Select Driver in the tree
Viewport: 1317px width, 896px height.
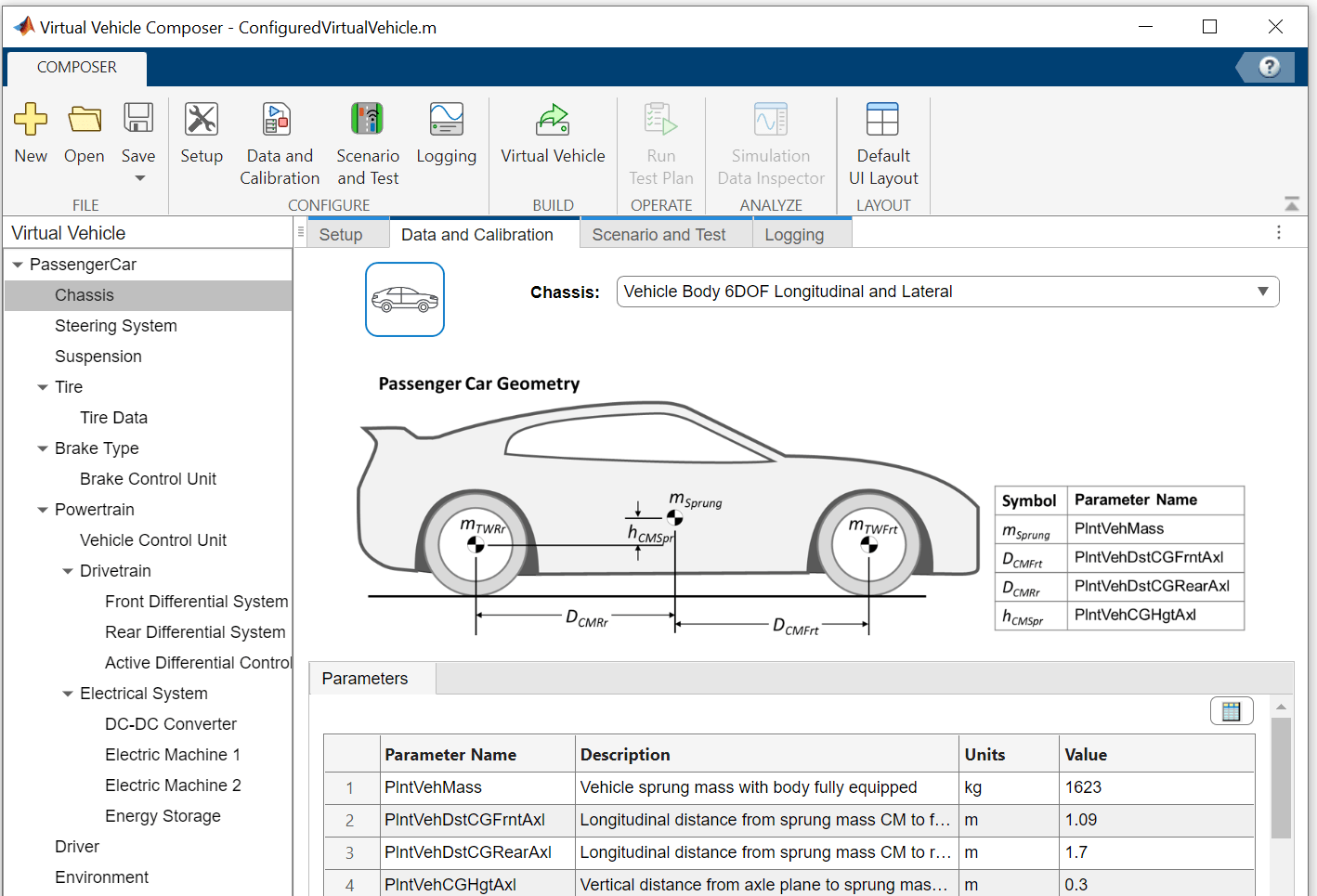[x=77, y=847]
